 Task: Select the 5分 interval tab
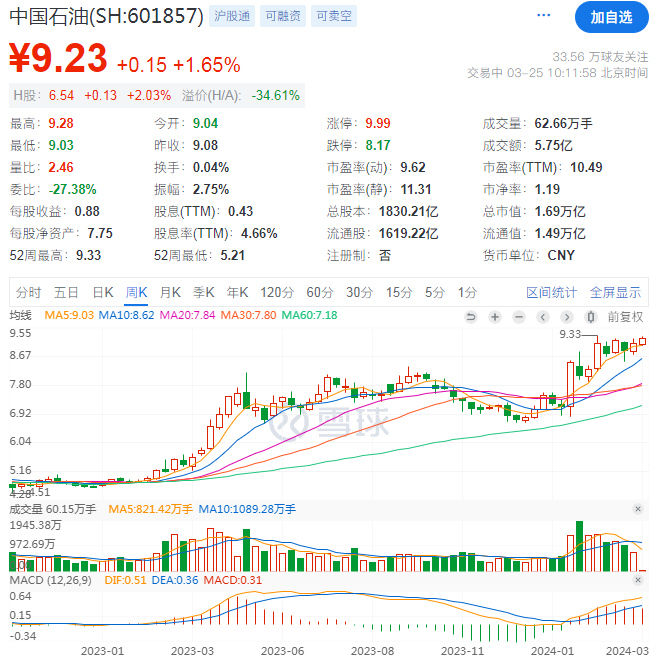tap(435, 292)
